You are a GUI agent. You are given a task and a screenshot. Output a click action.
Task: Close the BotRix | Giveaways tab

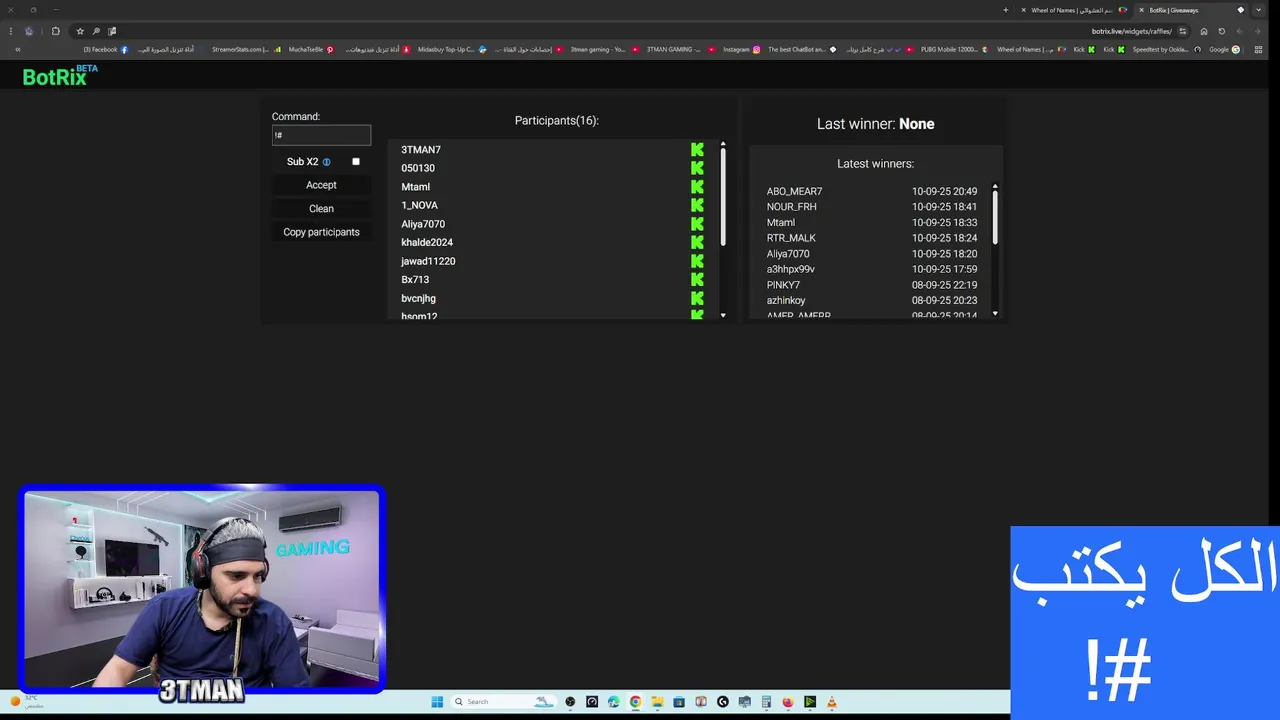[x=1141, y=10]
